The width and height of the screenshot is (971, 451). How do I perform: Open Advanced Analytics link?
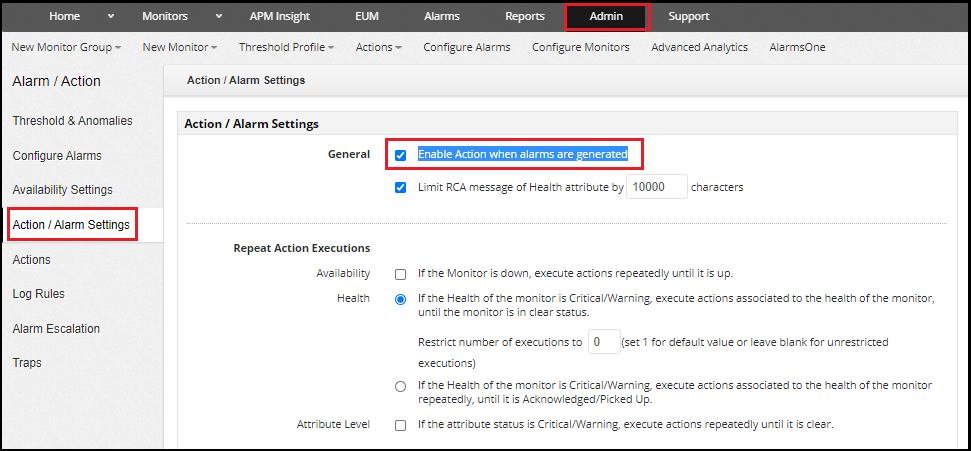[x=699, y=47]
